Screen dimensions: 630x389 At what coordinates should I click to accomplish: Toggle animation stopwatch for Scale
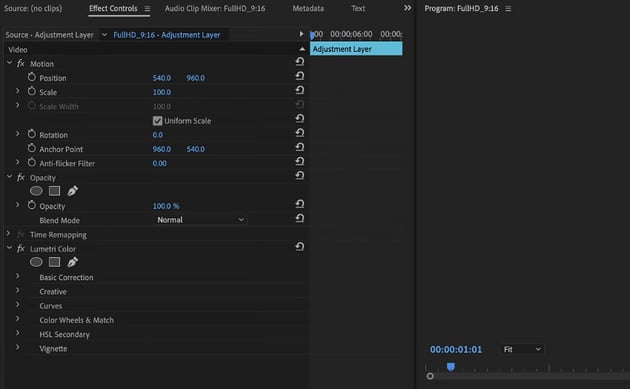(32, 91)
